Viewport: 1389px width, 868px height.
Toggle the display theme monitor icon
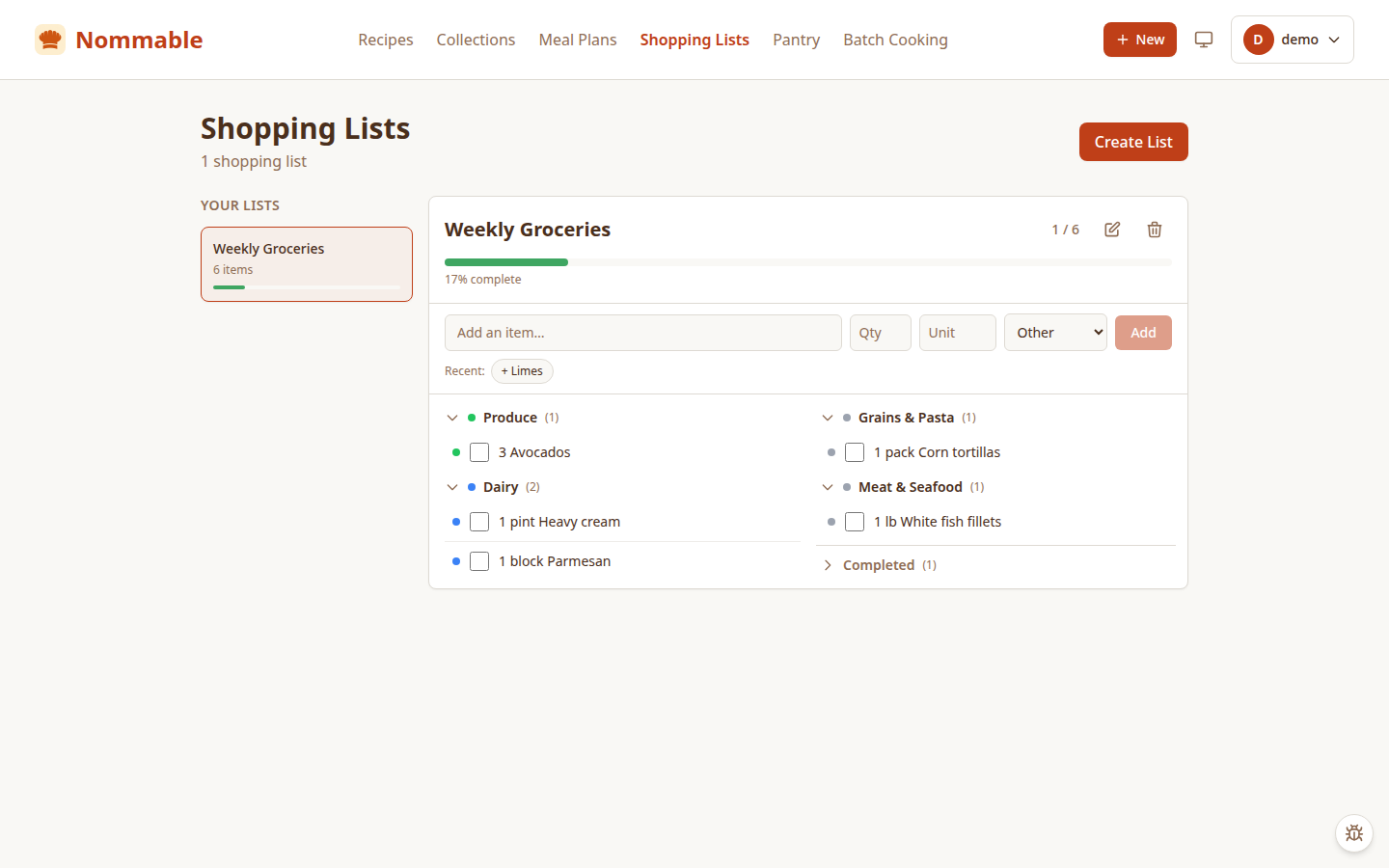[x=1204, y=40]
